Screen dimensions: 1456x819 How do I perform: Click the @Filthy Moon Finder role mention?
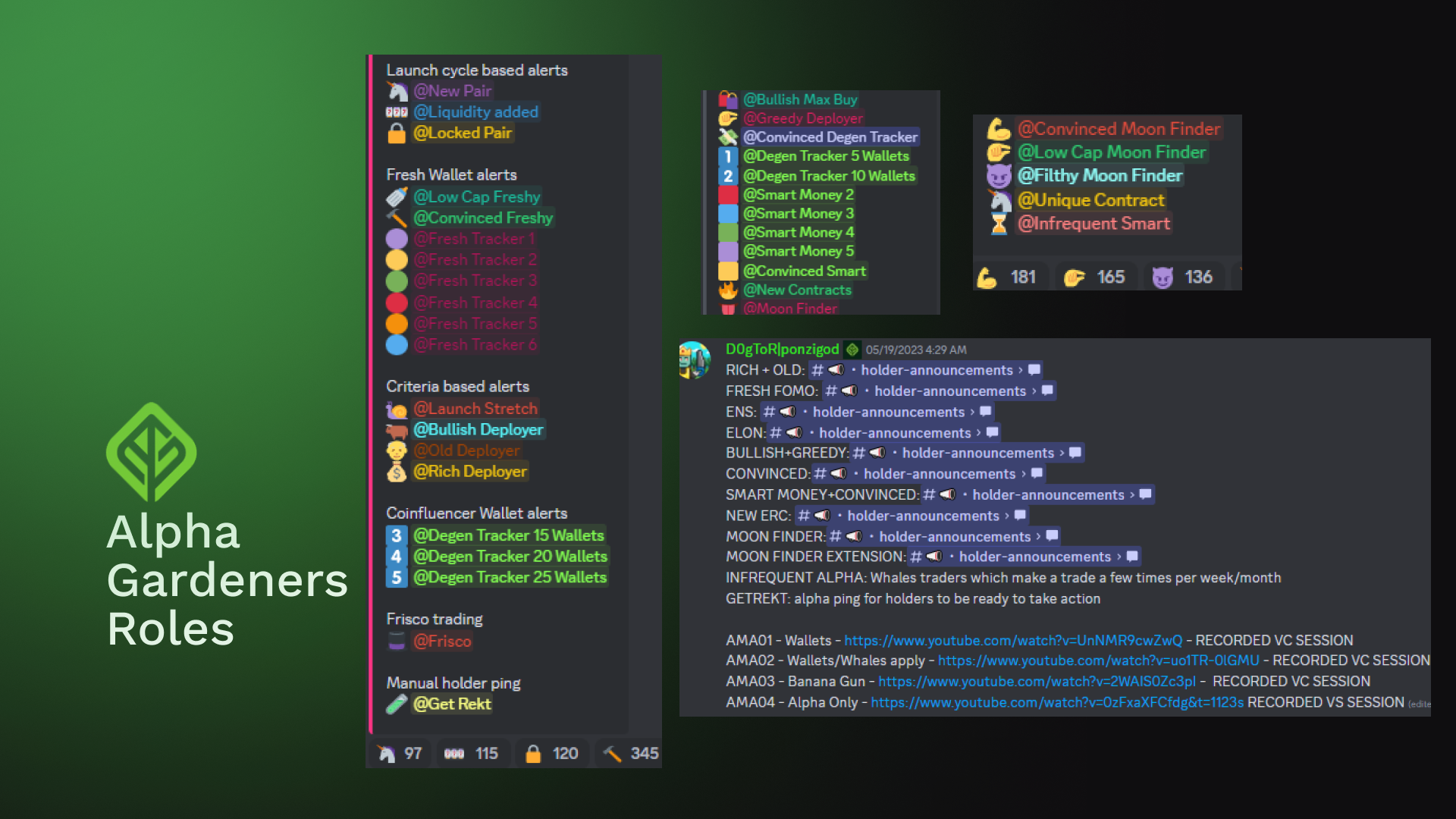point(1100,176)
